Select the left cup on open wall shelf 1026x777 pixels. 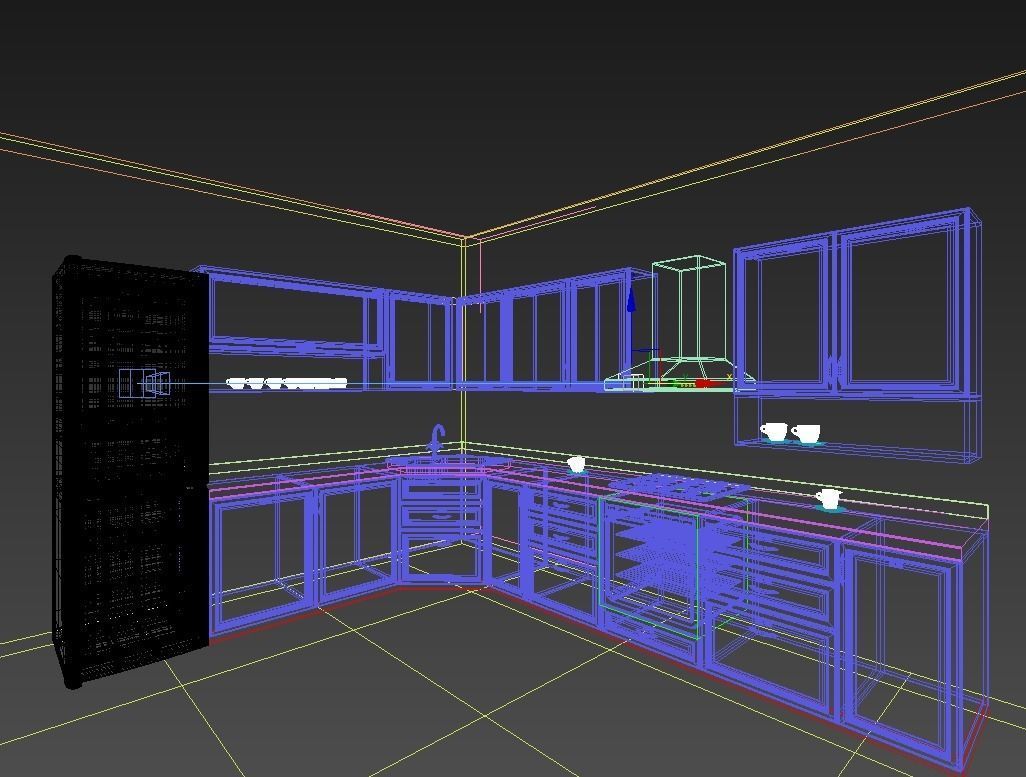click(774, 431)
